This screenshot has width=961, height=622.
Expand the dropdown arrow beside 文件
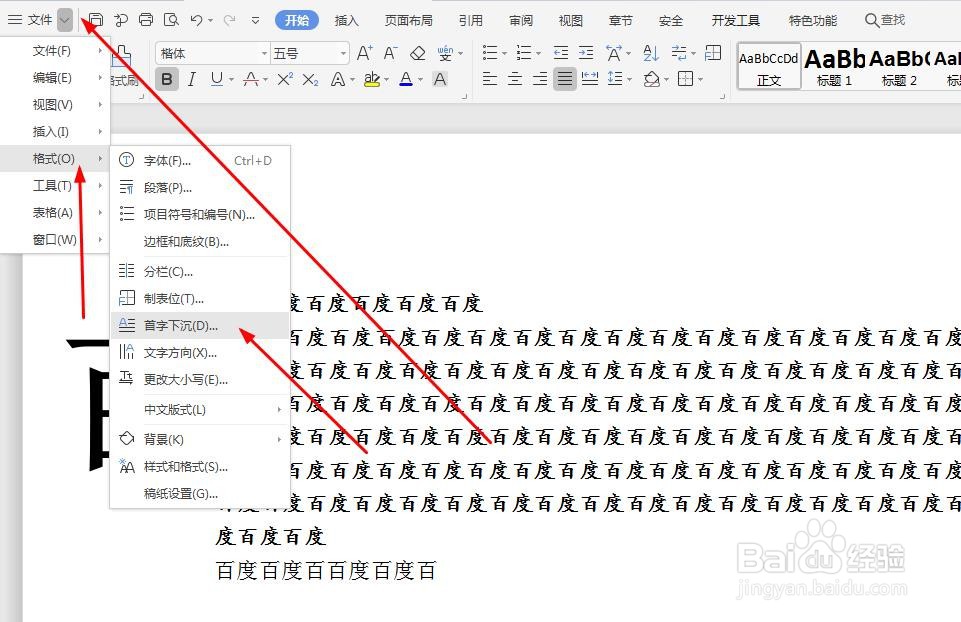pos(64,20)
